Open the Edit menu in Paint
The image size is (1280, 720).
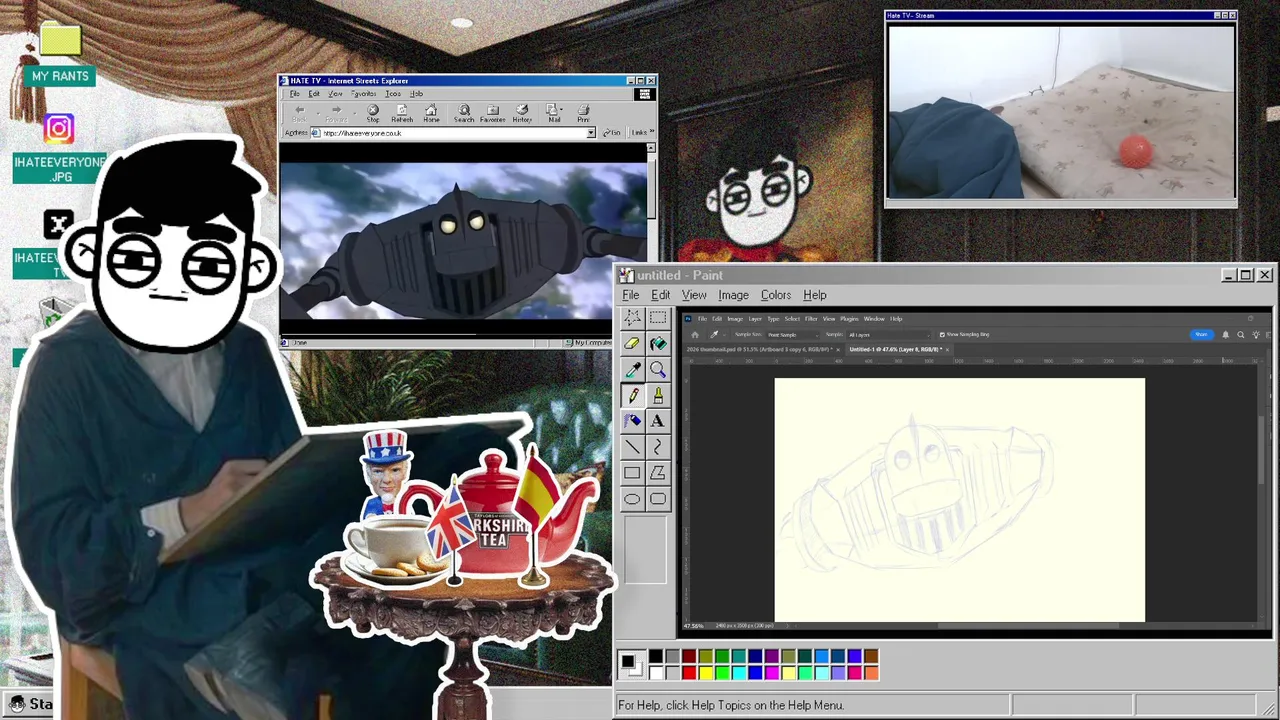pyautogui.click(x=661, y=295)
